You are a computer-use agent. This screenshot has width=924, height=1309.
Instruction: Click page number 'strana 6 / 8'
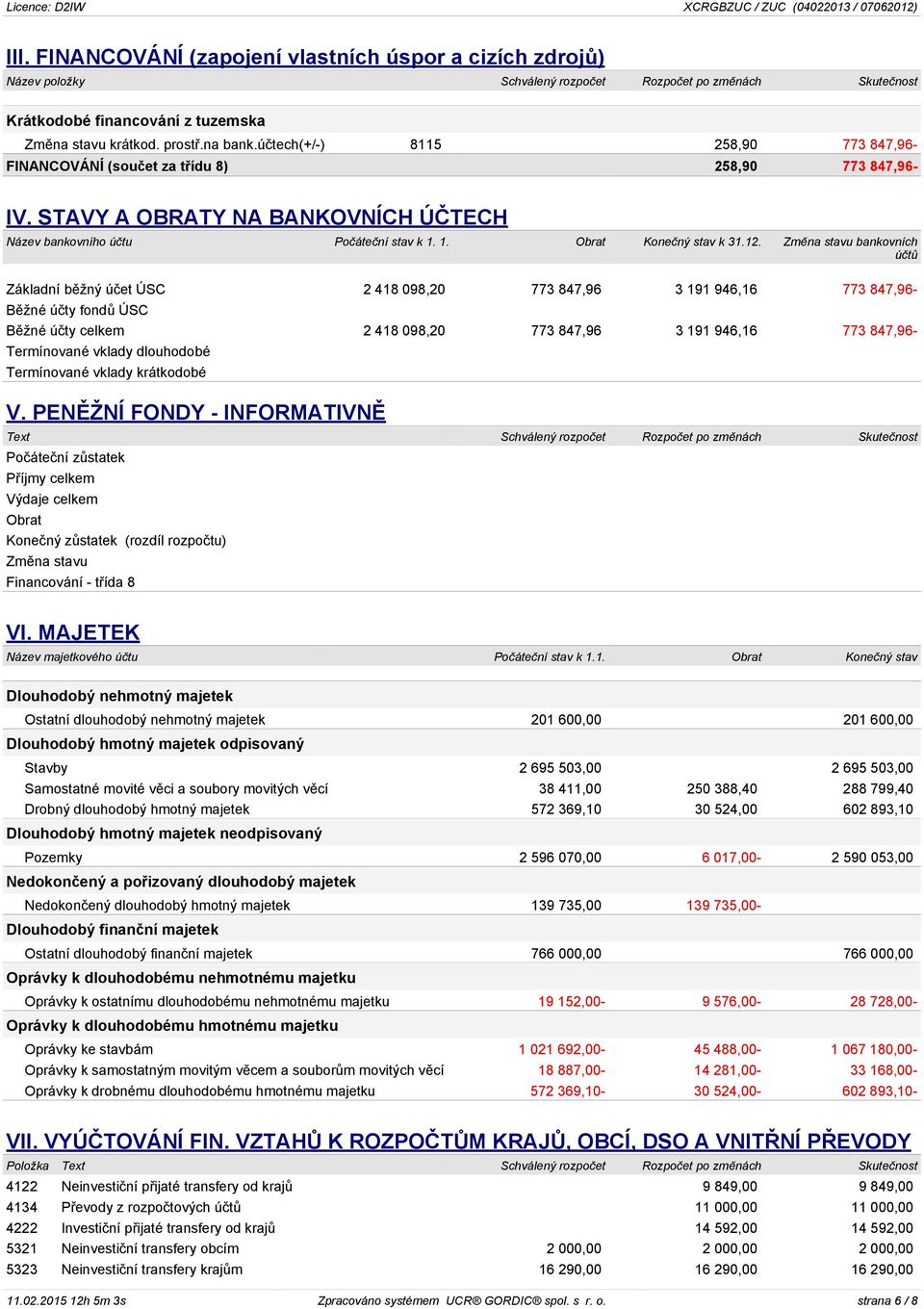coord(887,1300)
